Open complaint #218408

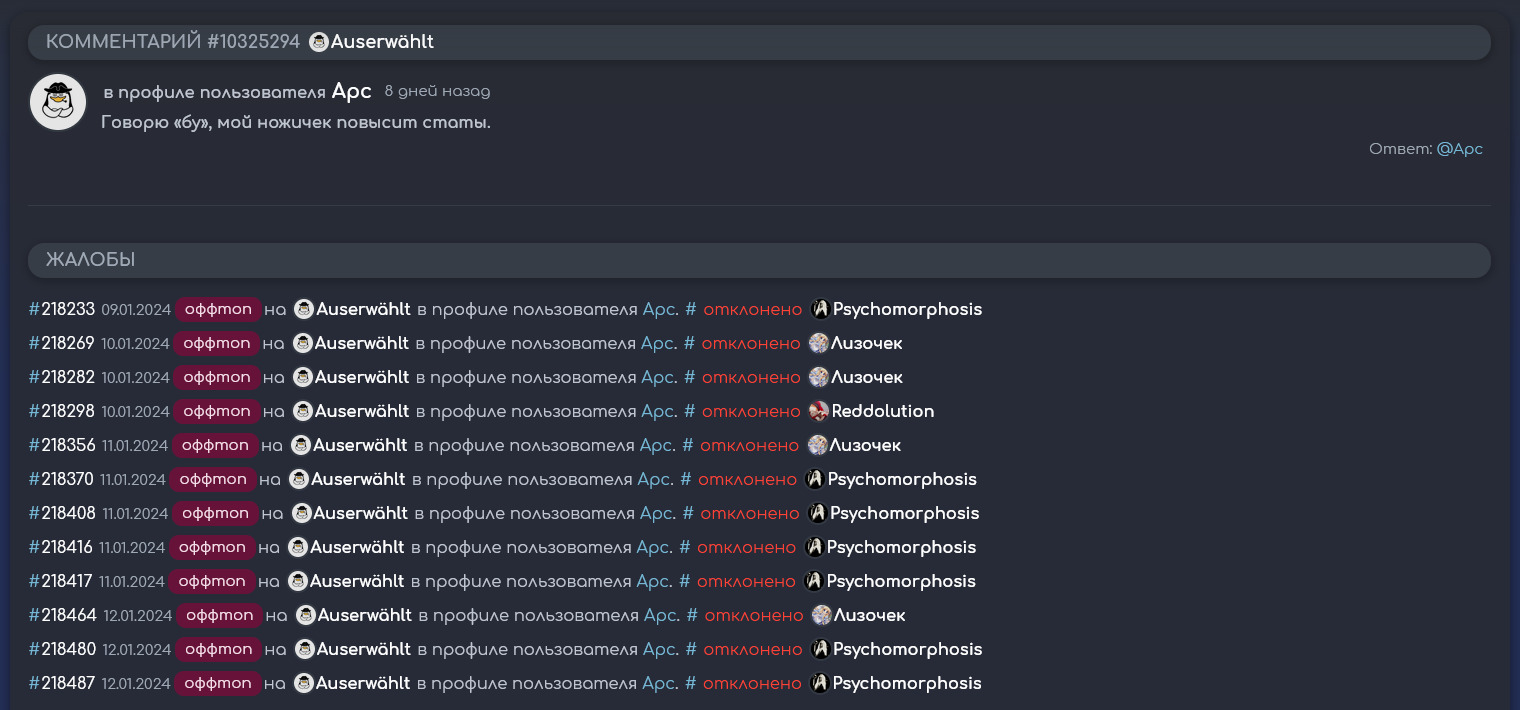[62, 514]
